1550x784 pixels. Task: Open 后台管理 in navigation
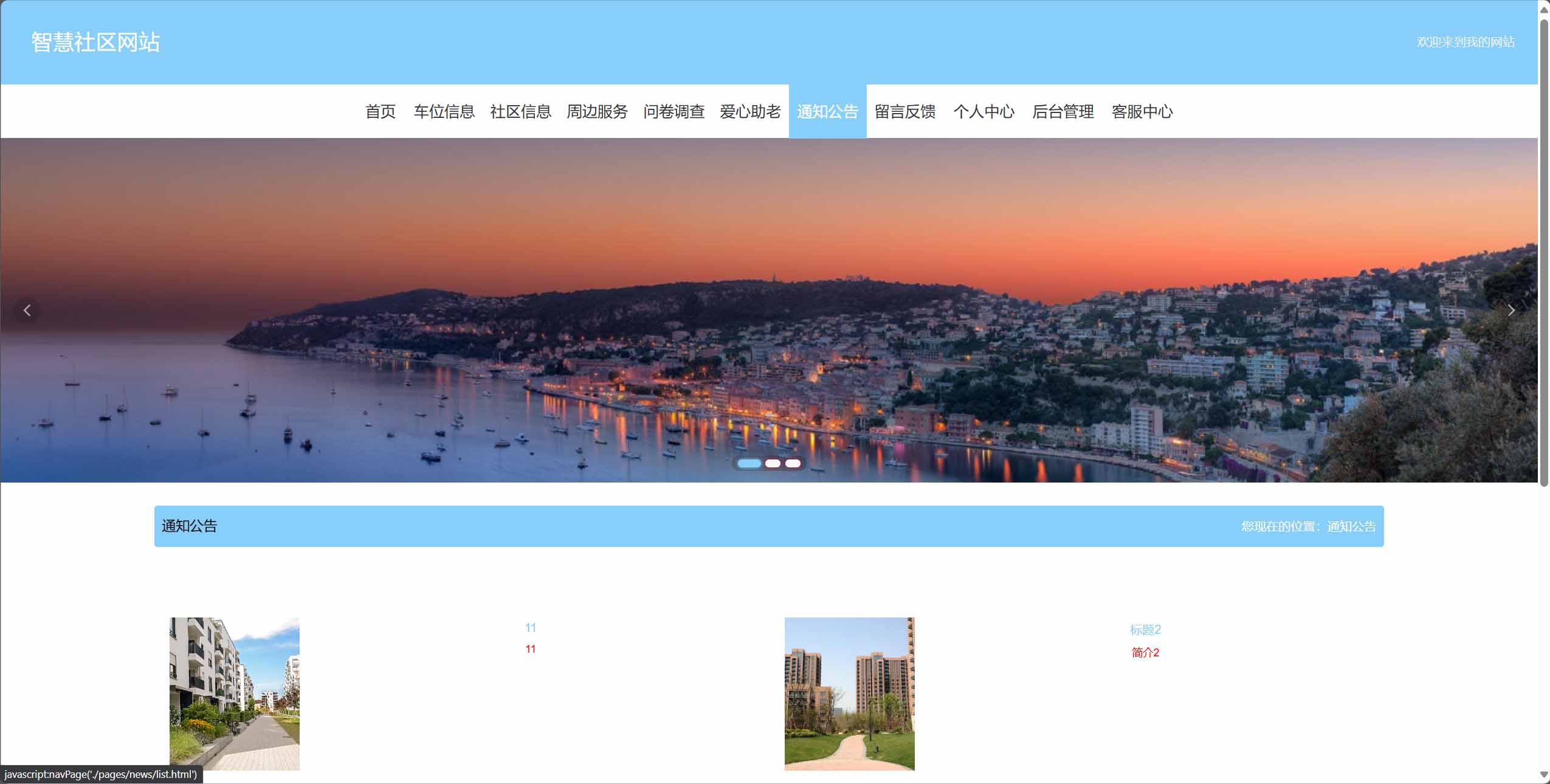pyautogui.click(x=1063, y=111)
